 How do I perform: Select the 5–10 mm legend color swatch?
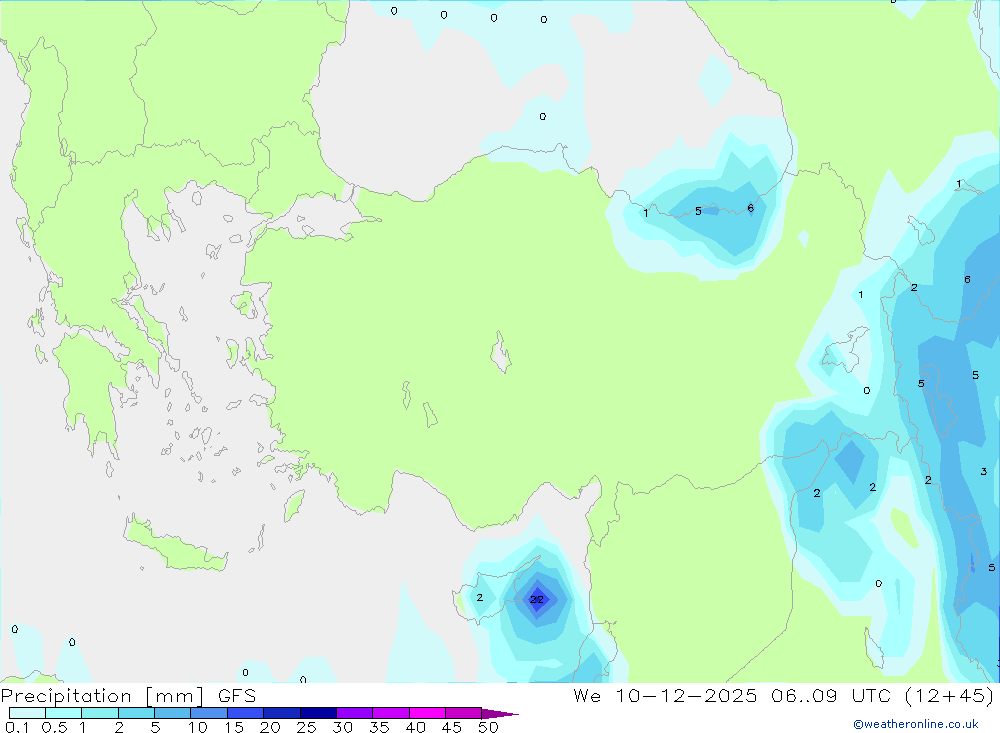coord(173,713)
